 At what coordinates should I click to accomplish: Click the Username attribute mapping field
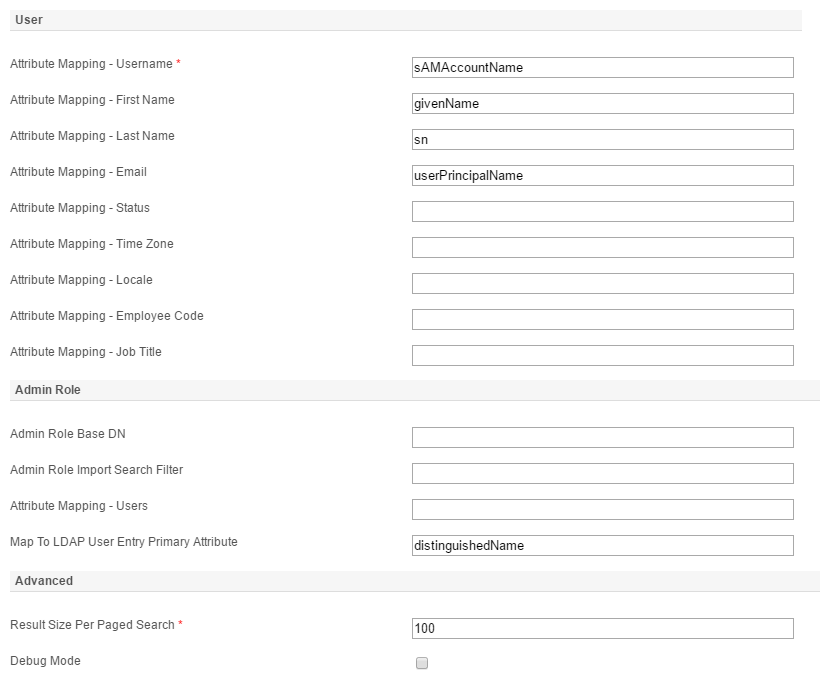click(602, 68)
